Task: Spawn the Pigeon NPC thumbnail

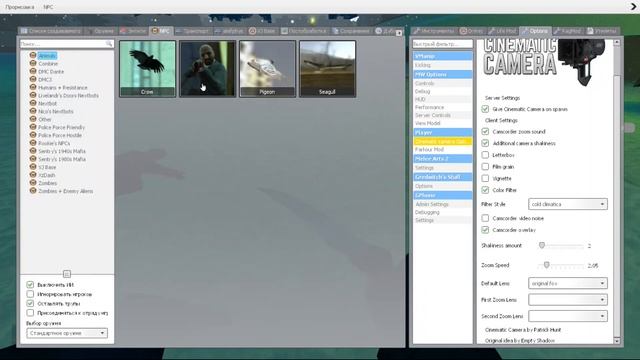Action: (267, 69)
